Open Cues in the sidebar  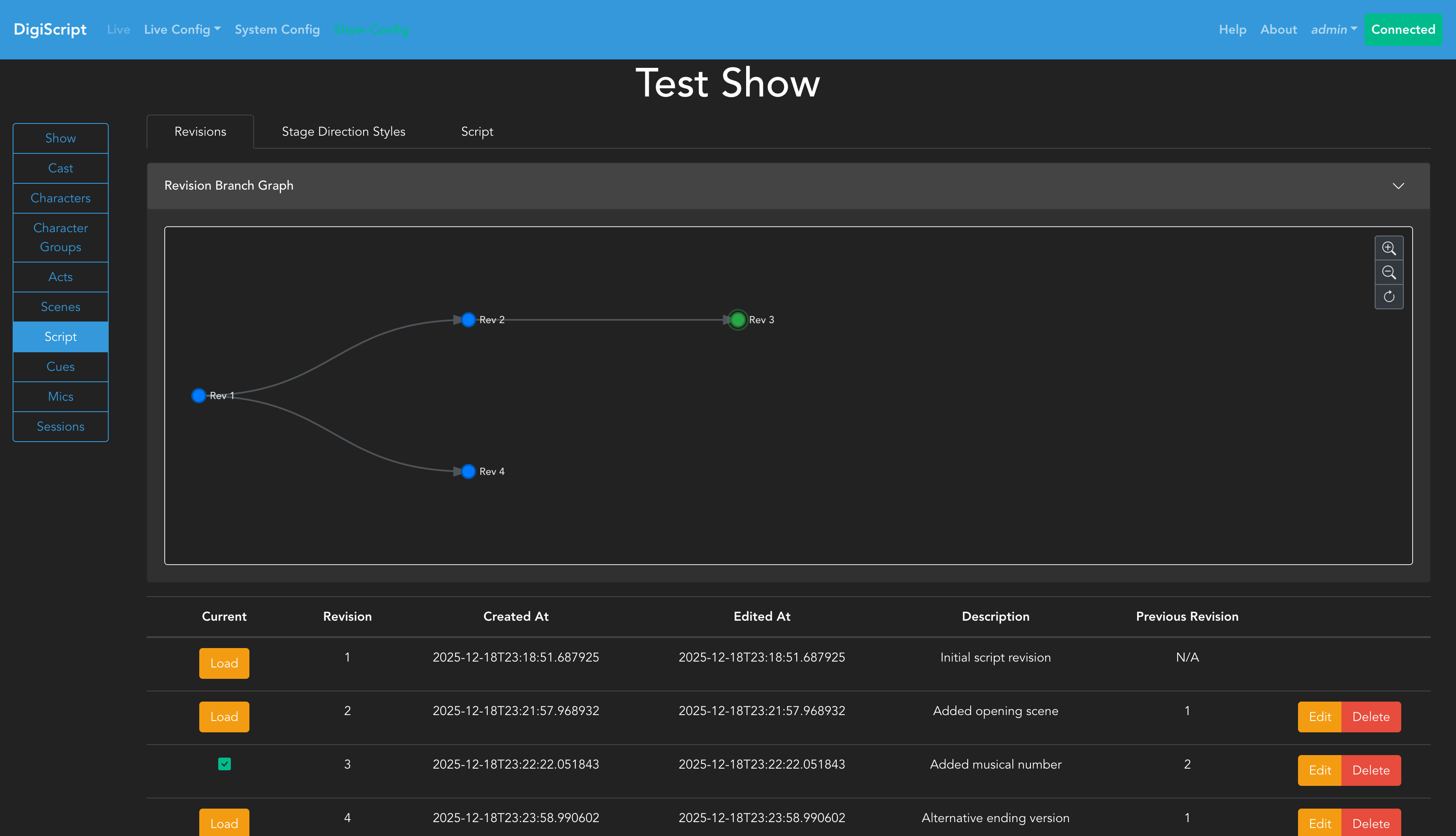tap(60, 366)
